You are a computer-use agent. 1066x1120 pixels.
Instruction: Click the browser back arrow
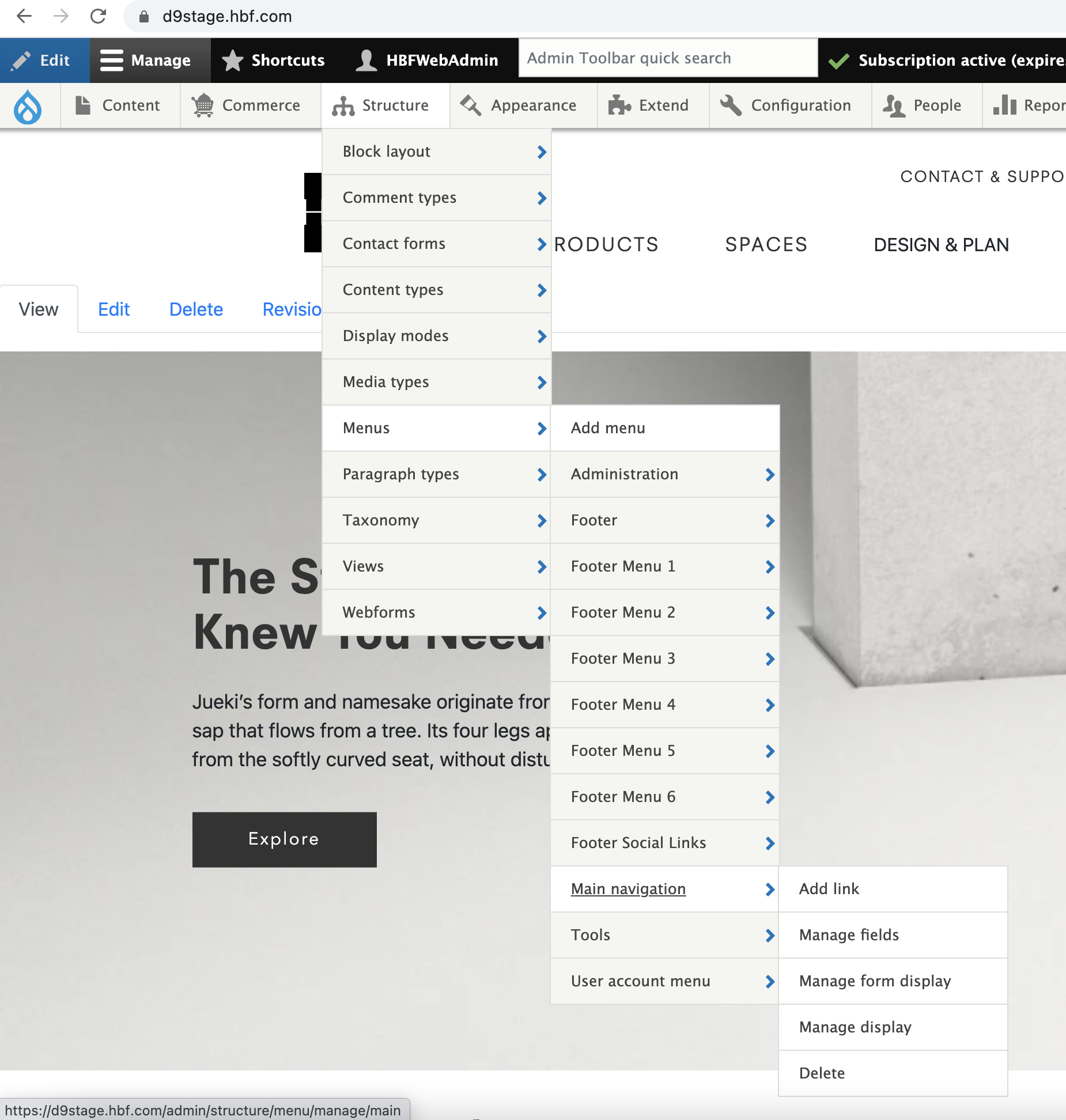[x=24, y=16]
